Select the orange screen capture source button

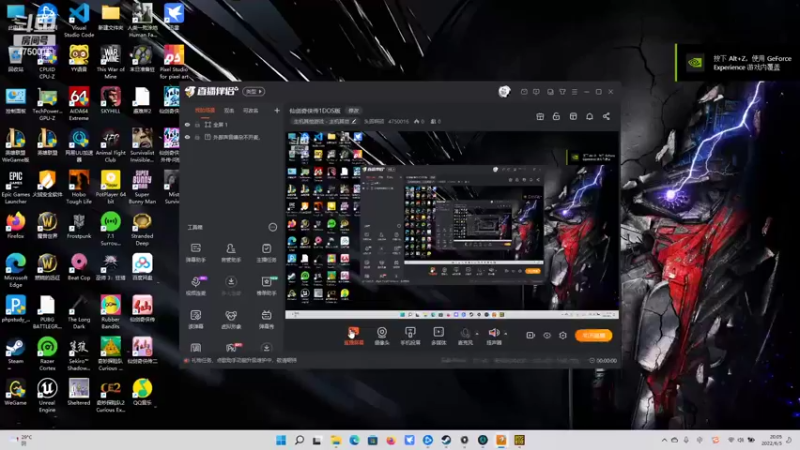[354, 336]
